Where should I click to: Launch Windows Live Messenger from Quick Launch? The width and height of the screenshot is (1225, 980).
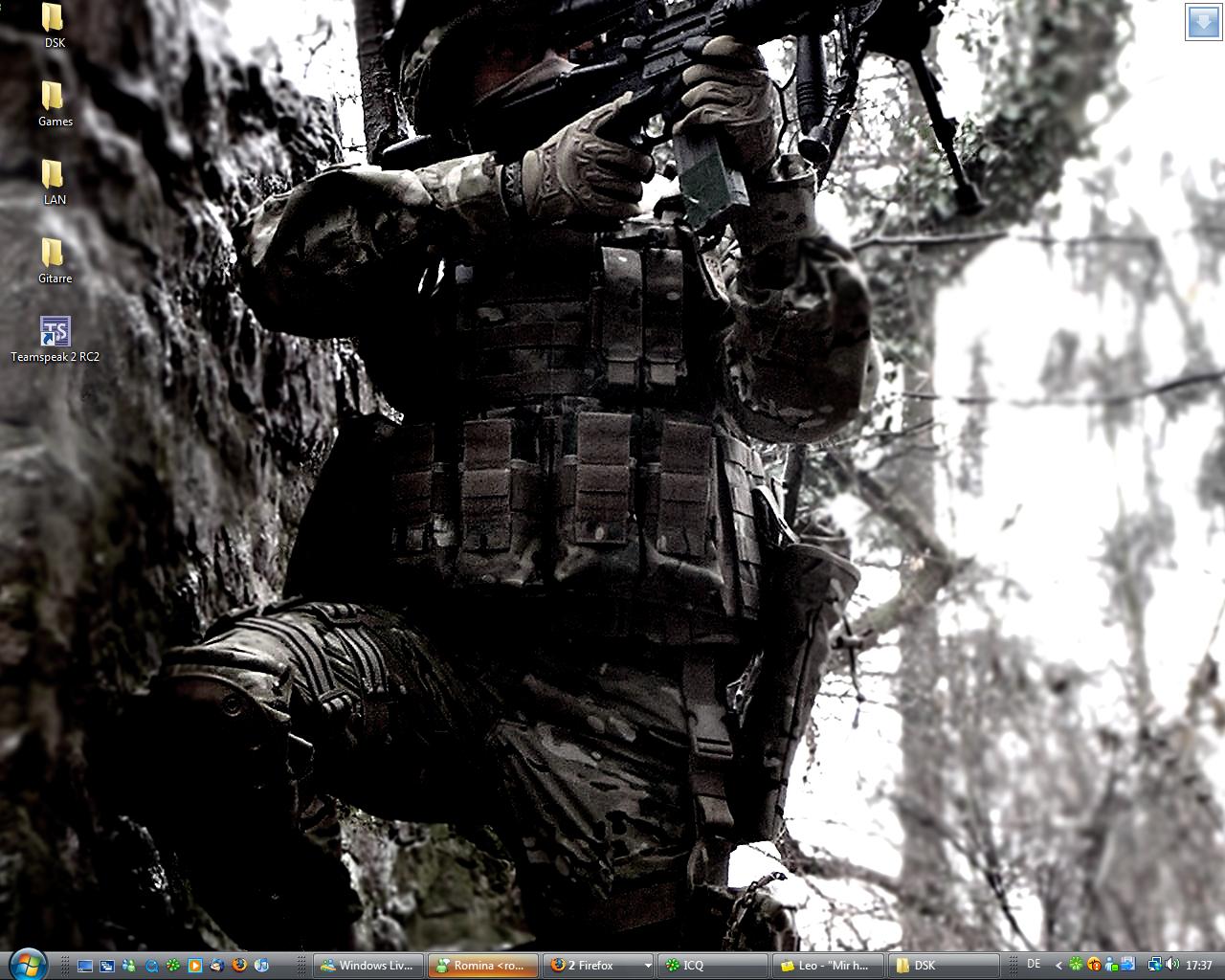click(x=128, y=966)
